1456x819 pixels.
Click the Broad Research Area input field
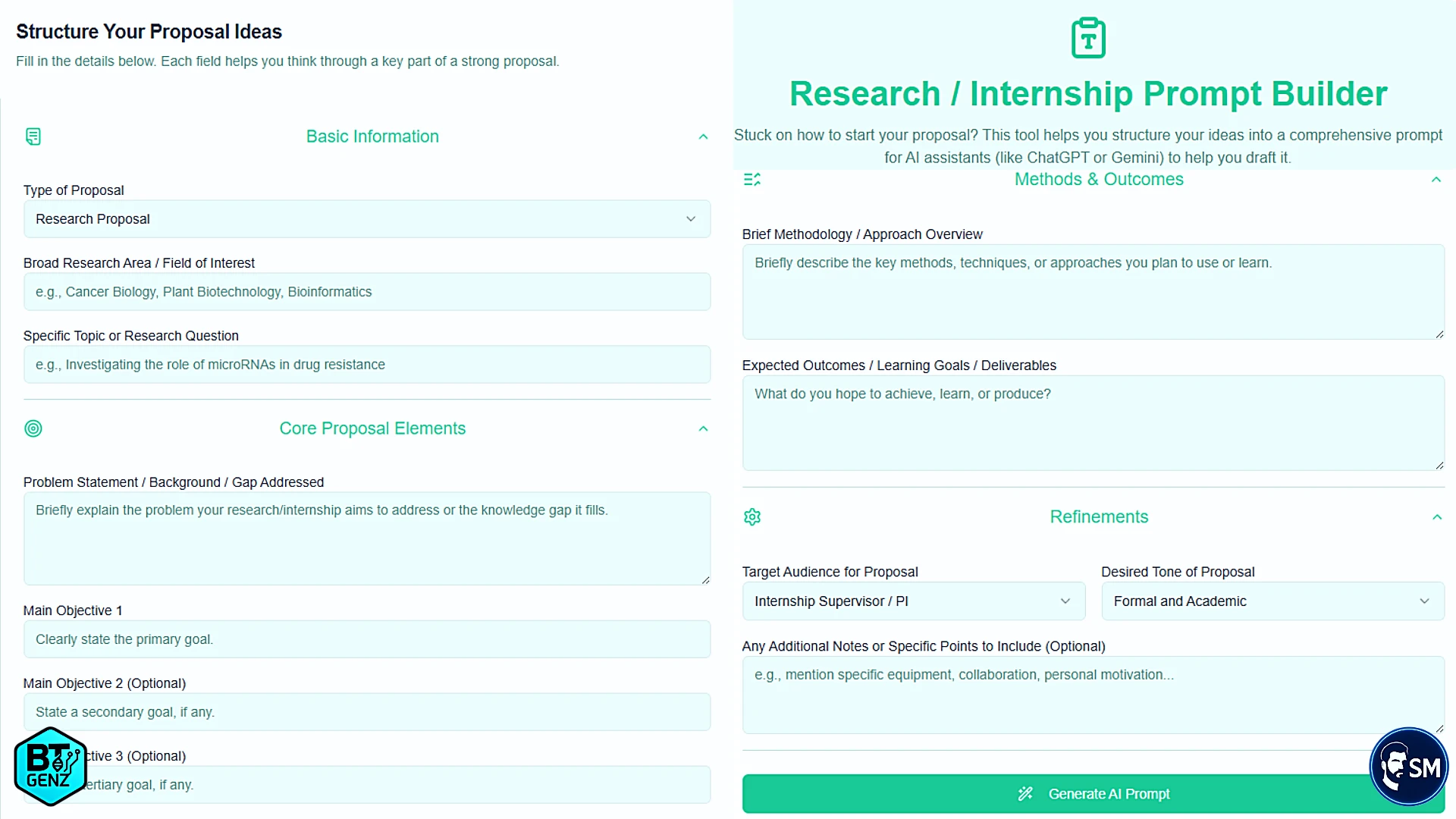pos(367,292)
